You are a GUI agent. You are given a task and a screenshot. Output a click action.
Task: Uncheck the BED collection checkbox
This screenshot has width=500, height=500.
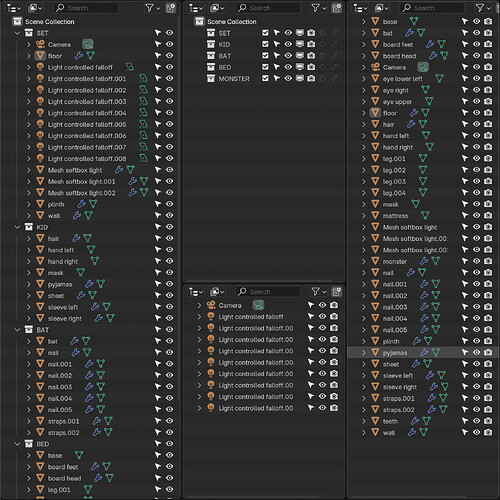(265, 67)
